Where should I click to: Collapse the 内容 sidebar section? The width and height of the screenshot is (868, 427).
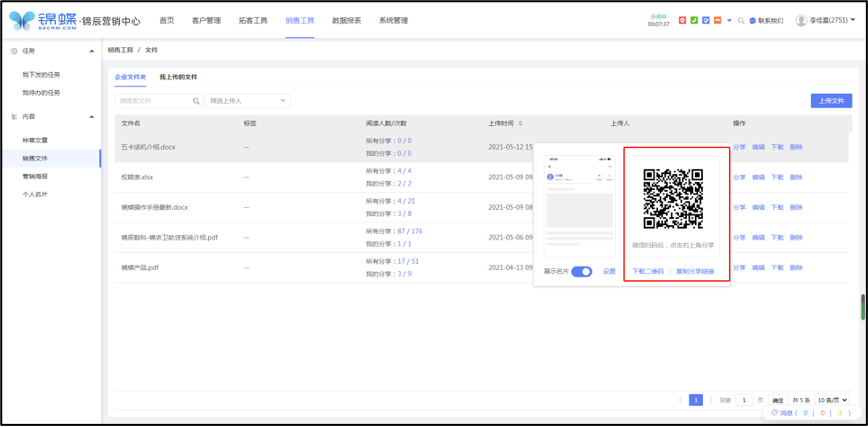coord(91,117)
